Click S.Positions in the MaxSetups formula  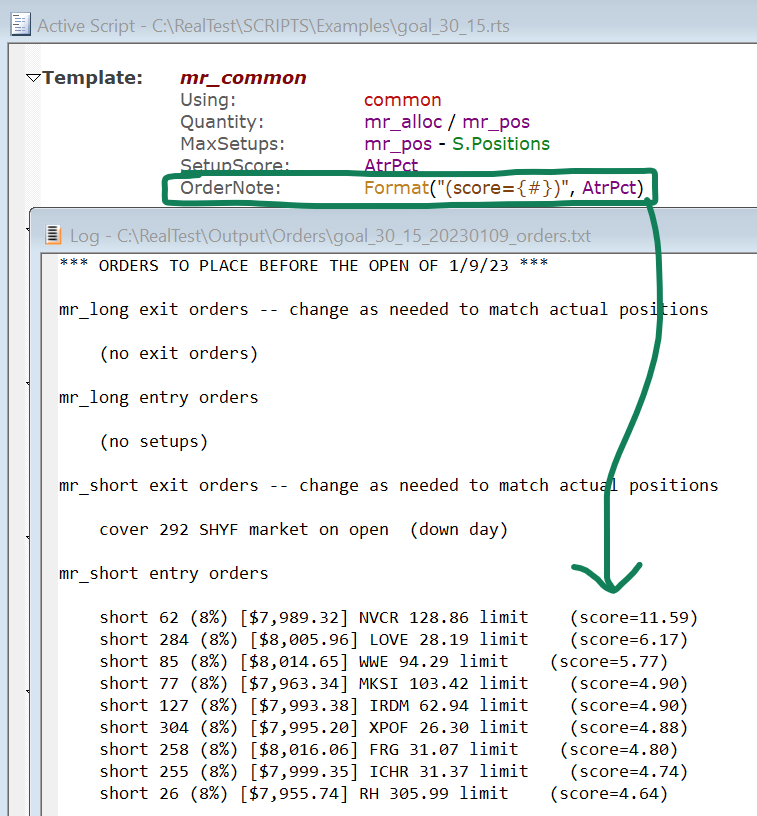tap(500, 144)
